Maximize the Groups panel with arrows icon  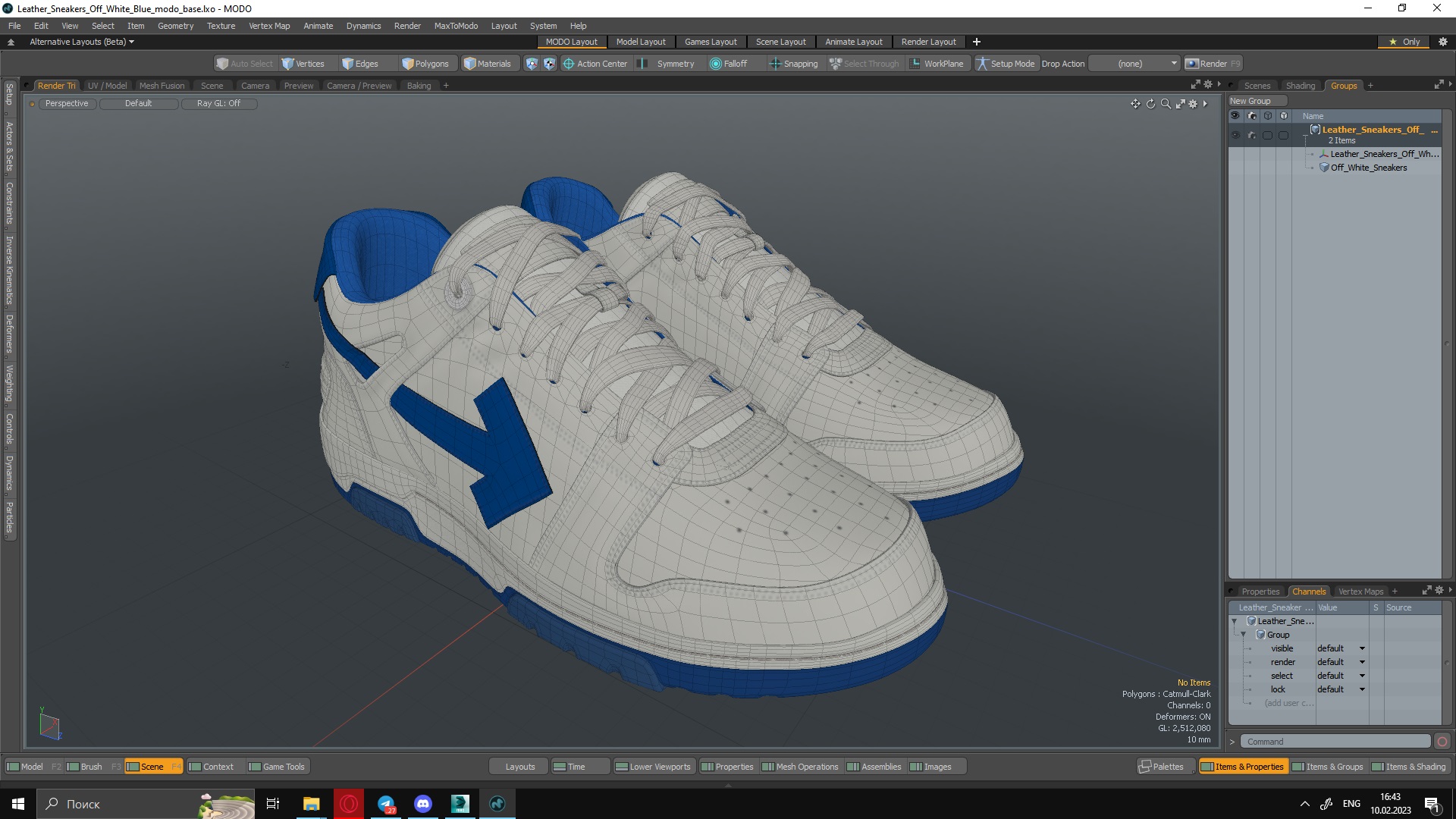pyautogui.click(x=1439, y=85)
